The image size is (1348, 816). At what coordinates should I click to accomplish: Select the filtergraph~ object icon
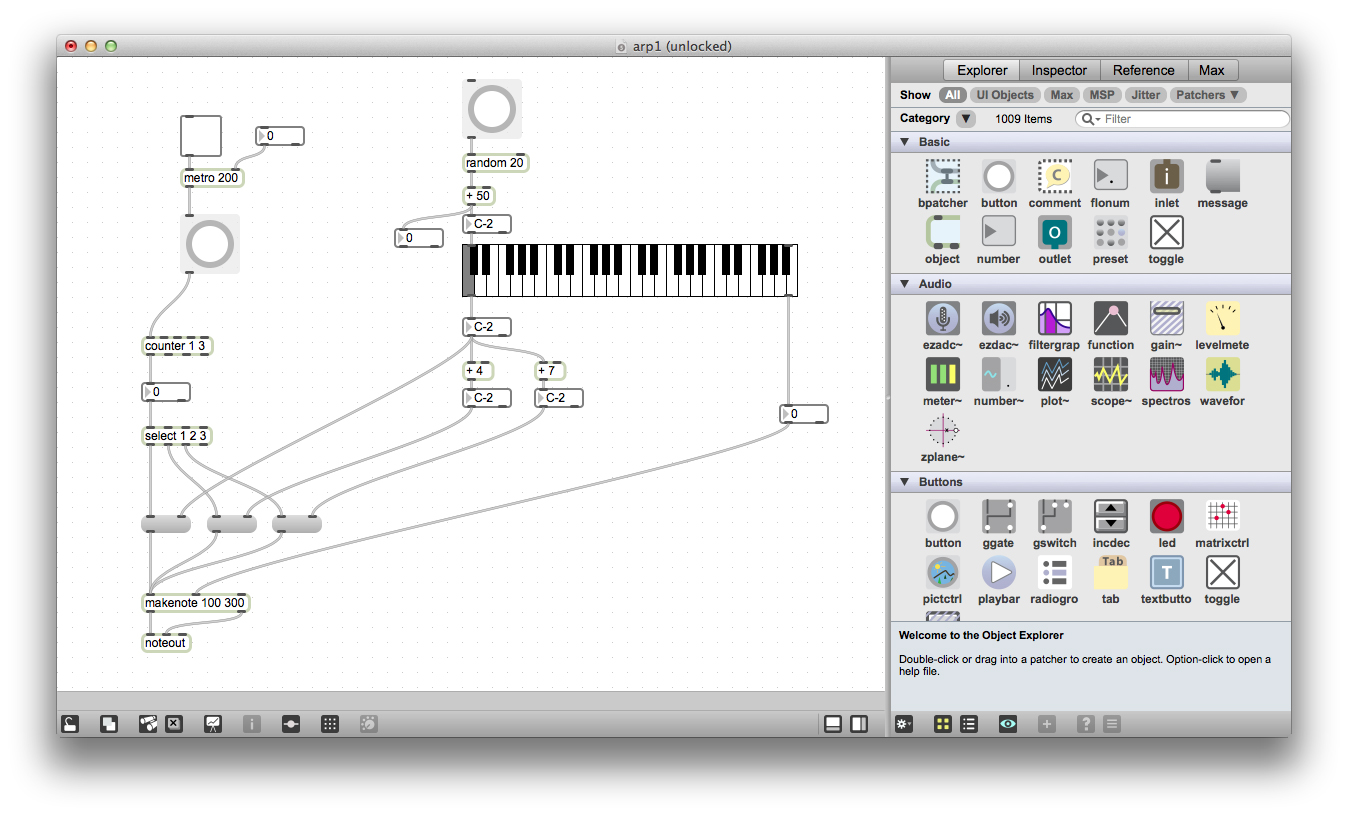(1054, 319)
